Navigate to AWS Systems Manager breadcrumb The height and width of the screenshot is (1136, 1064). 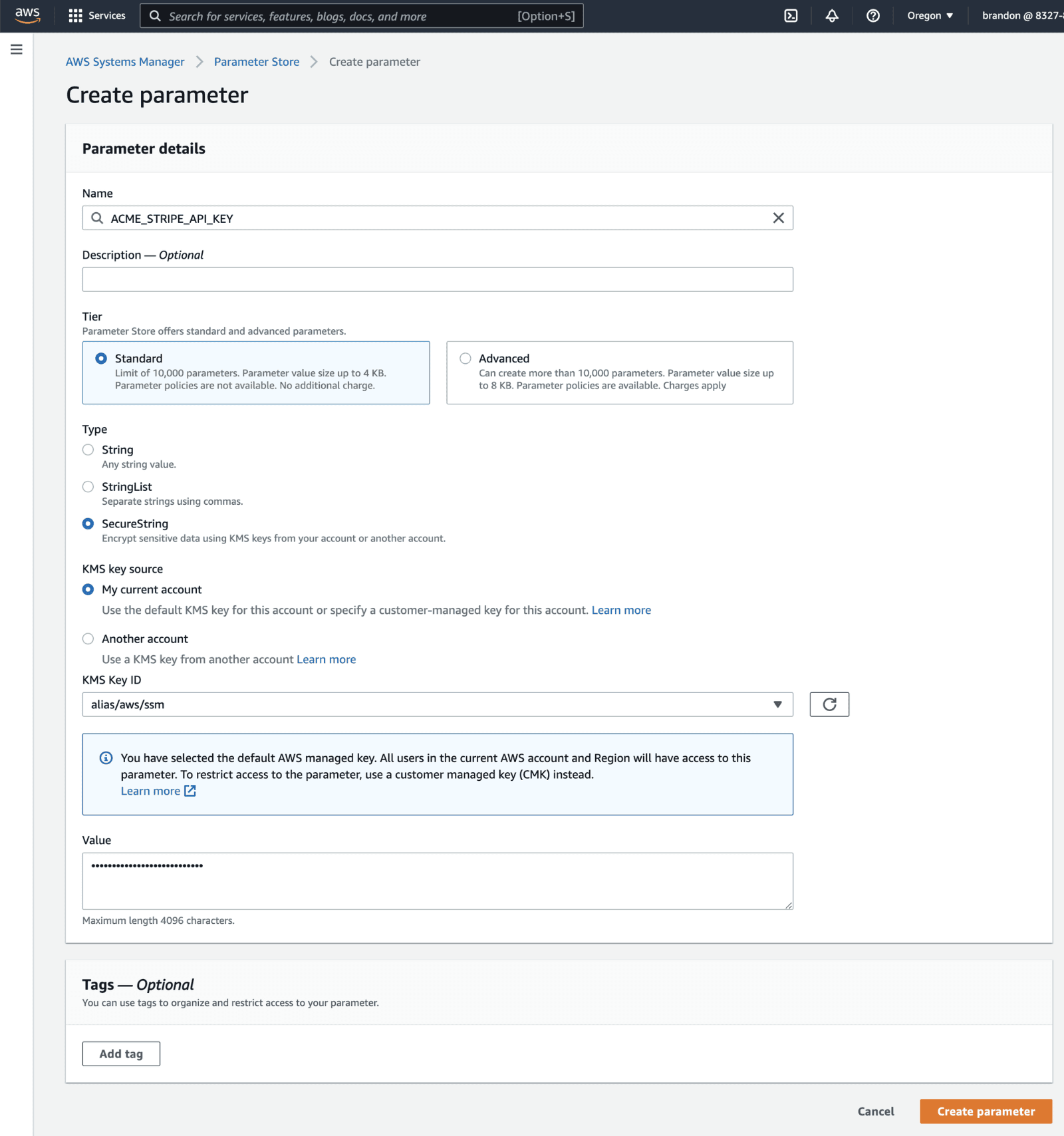coord(125,62)
